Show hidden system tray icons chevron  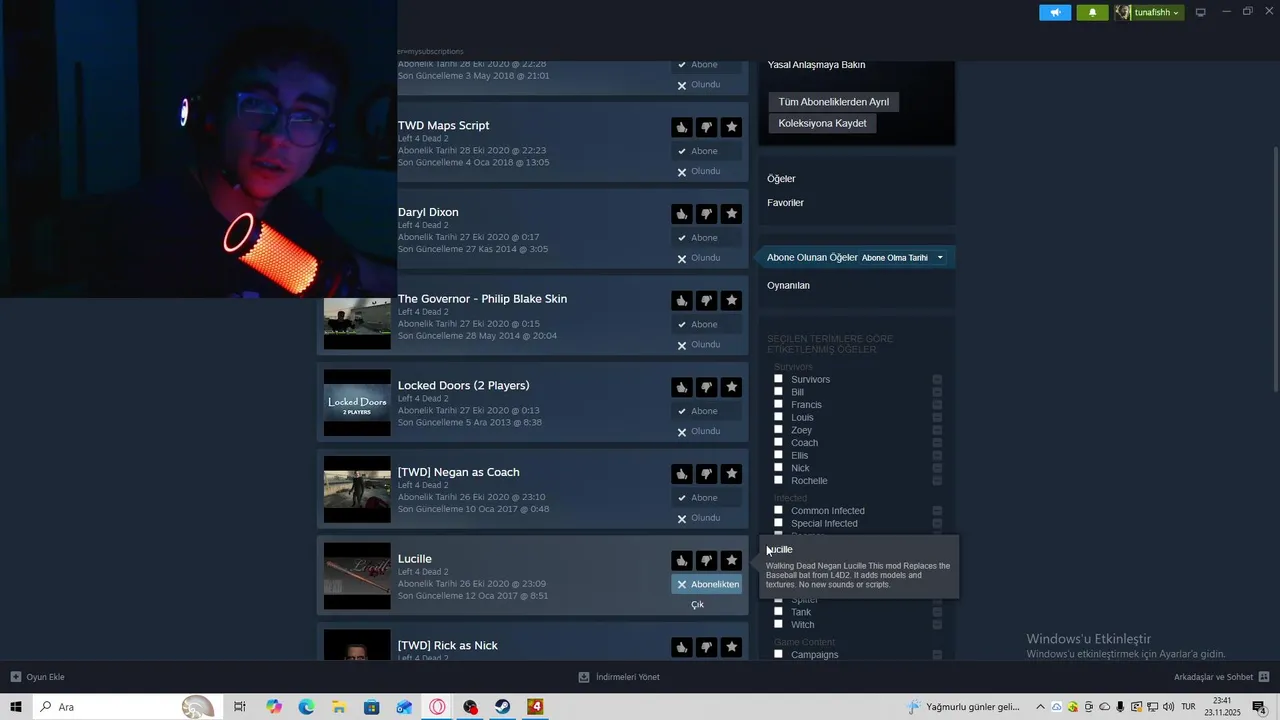click(1040, 707)
